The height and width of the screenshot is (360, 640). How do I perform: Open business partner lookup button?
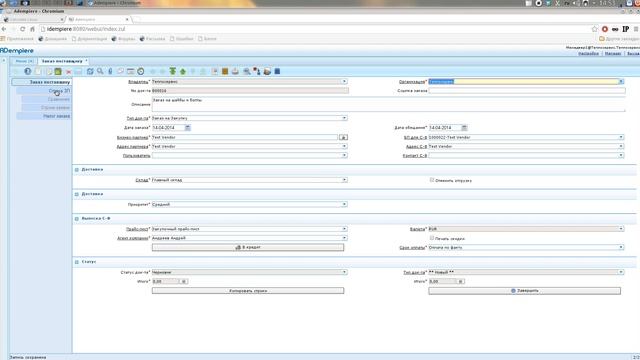coord(343,138)
